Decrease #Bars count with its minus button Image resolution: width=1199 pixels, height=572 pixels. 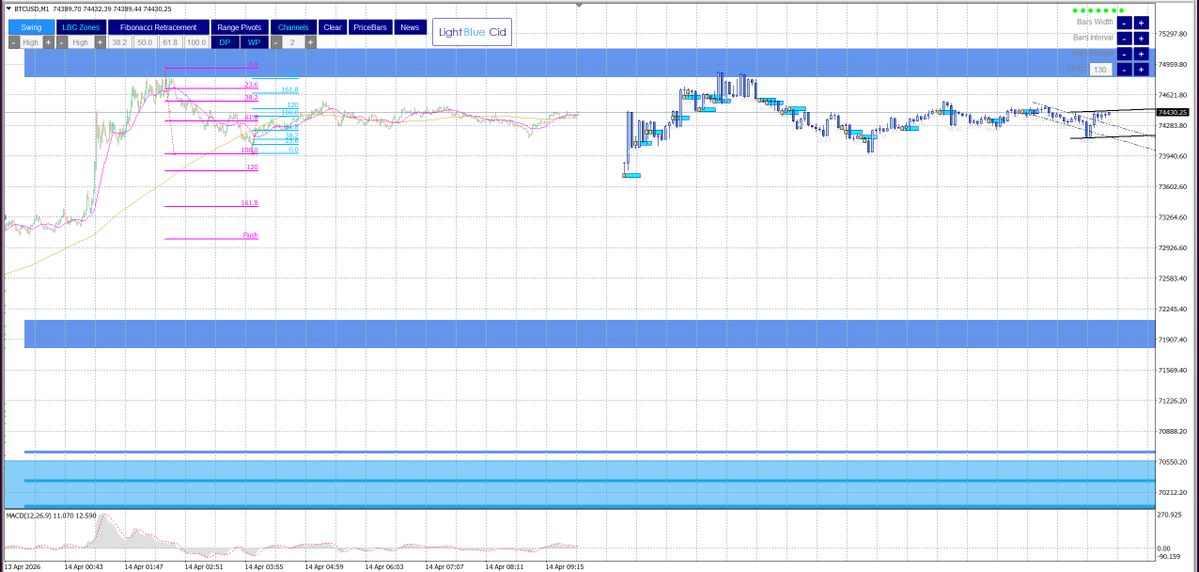[1124, 70]
